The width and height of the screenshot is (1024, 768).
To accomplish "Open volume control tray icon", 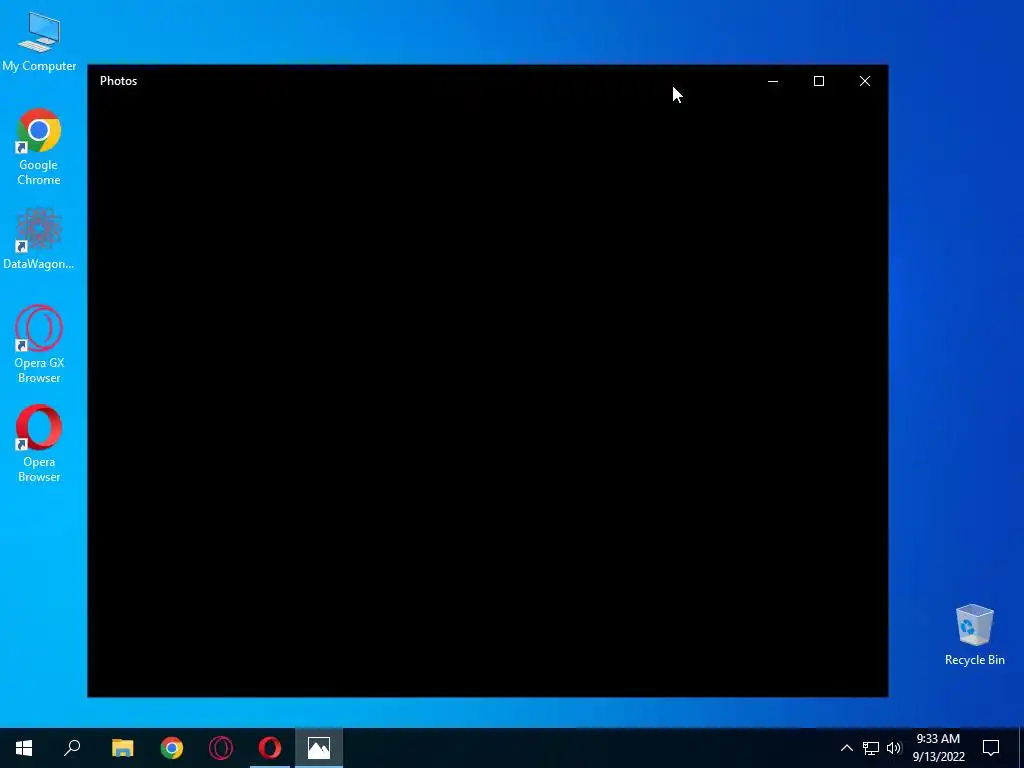I will coord(894,748).
